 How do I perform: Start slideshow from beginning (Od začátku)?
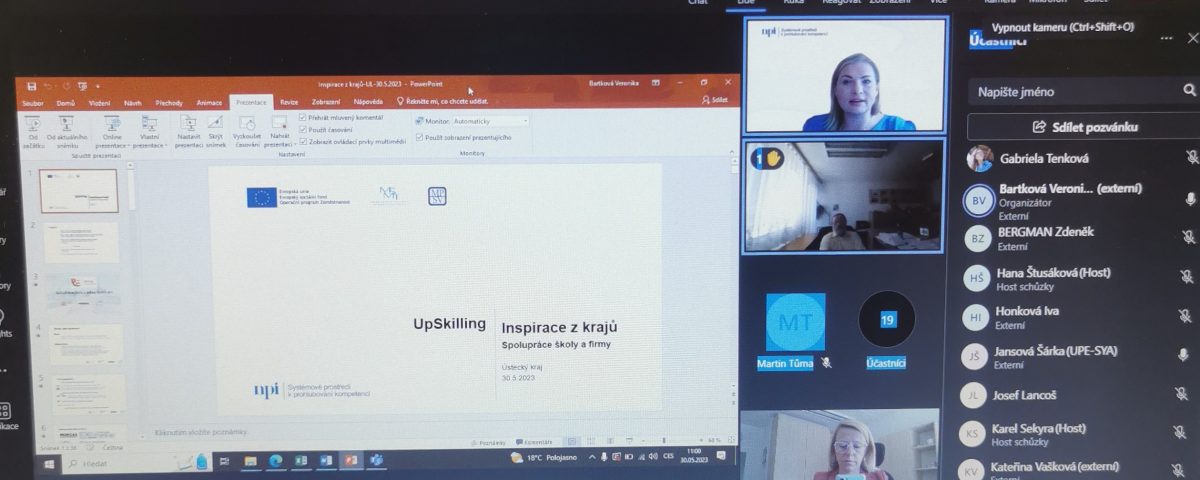[34, 131]
